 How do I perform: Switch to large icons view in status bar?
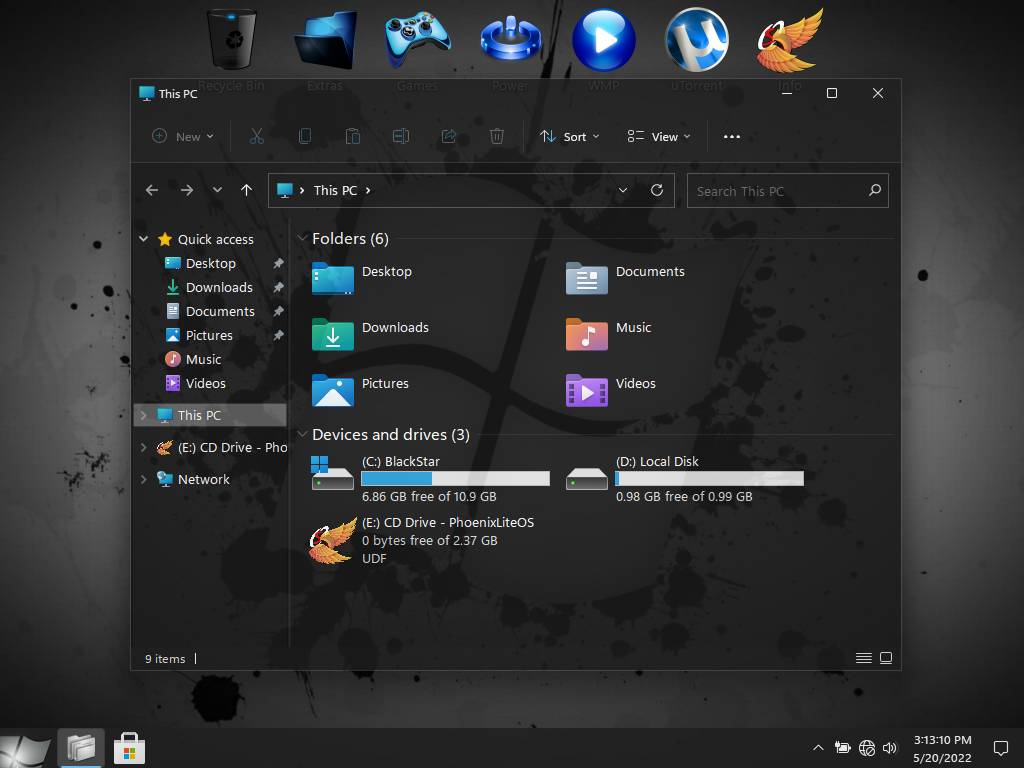pyautogui.click(x=886, y=658)
